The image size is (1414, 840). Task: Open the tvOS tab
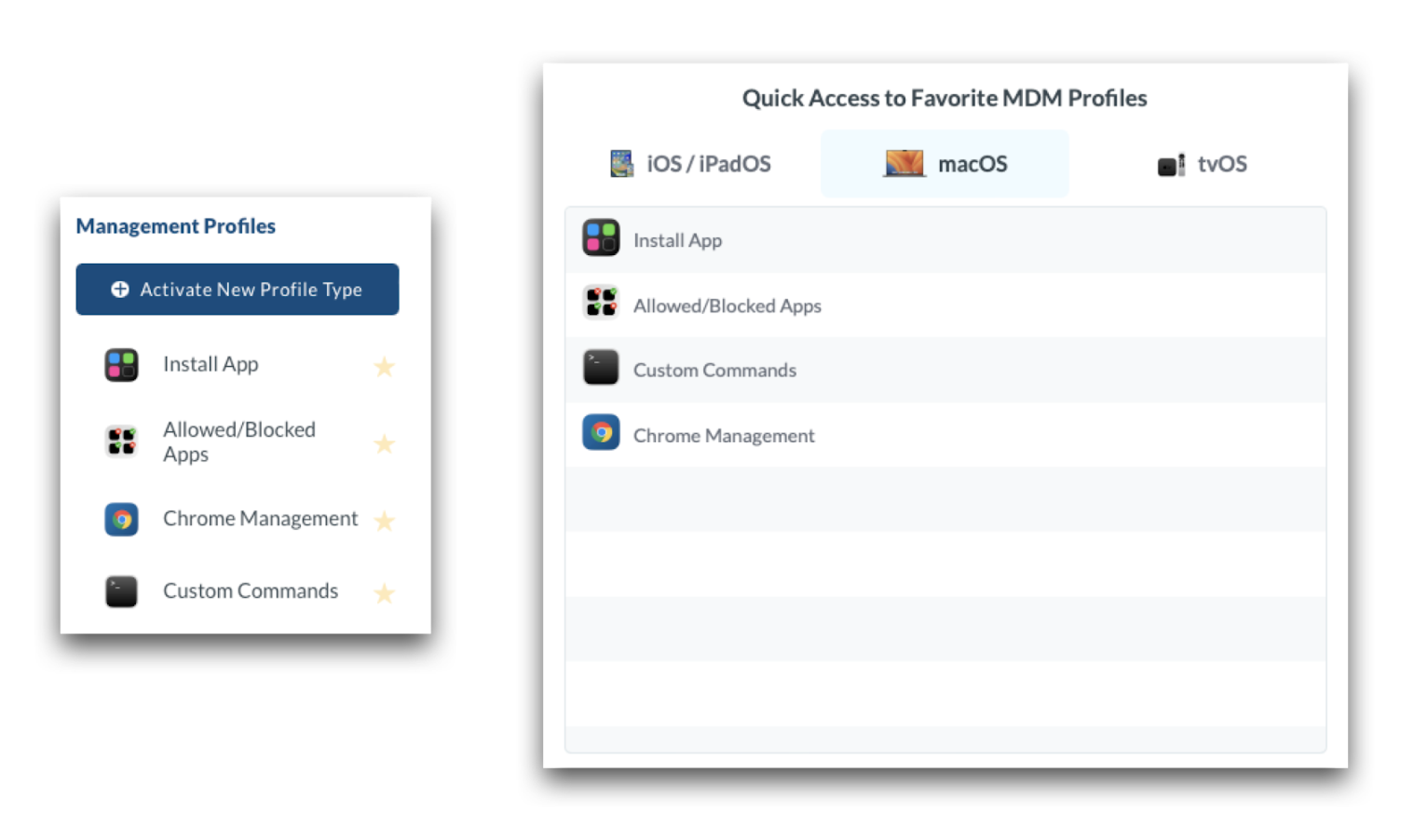click(x=1202, y=164)
